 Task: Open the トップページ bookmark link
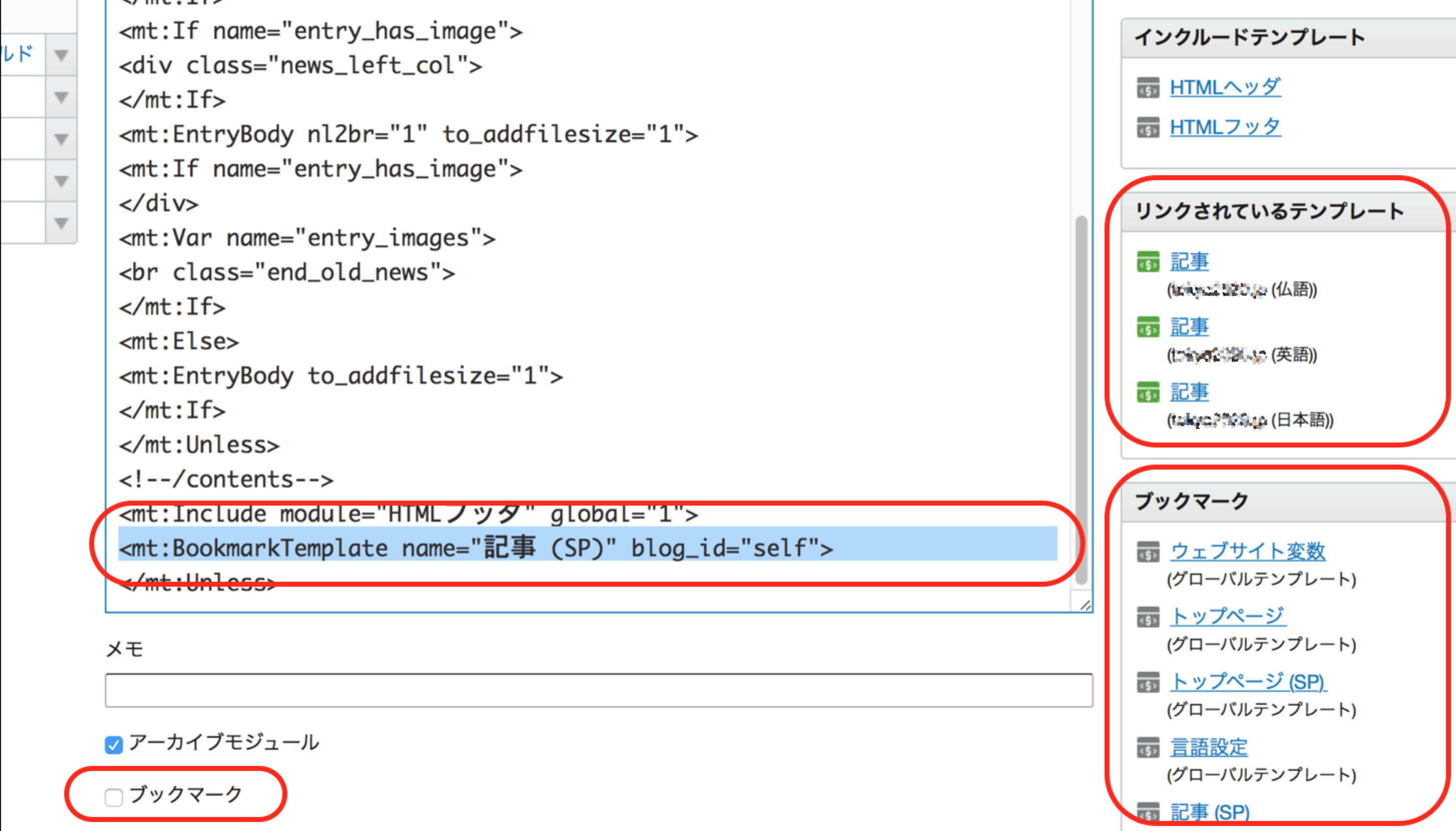(x=1228, y=616)
